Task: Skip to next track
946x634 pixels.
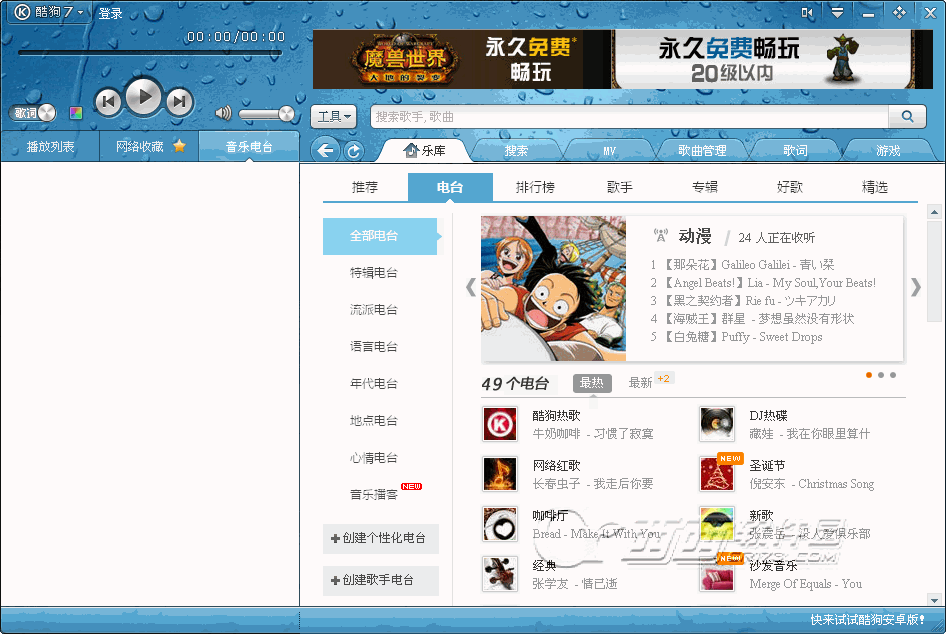Action: pos(179,101)
